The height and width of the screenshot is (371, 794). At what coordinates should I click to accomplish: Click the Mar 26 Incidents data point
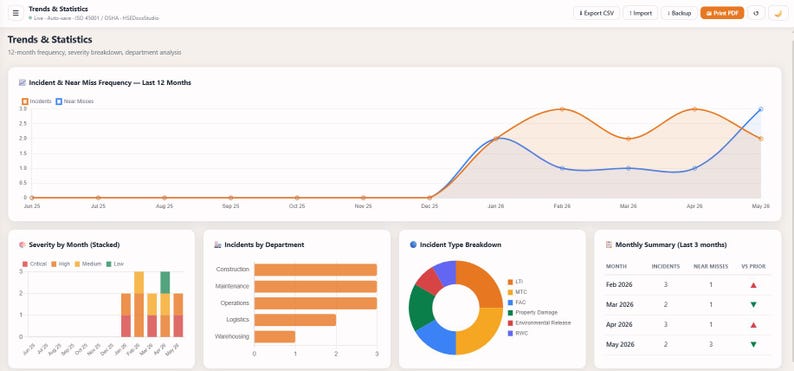(628, 138)
